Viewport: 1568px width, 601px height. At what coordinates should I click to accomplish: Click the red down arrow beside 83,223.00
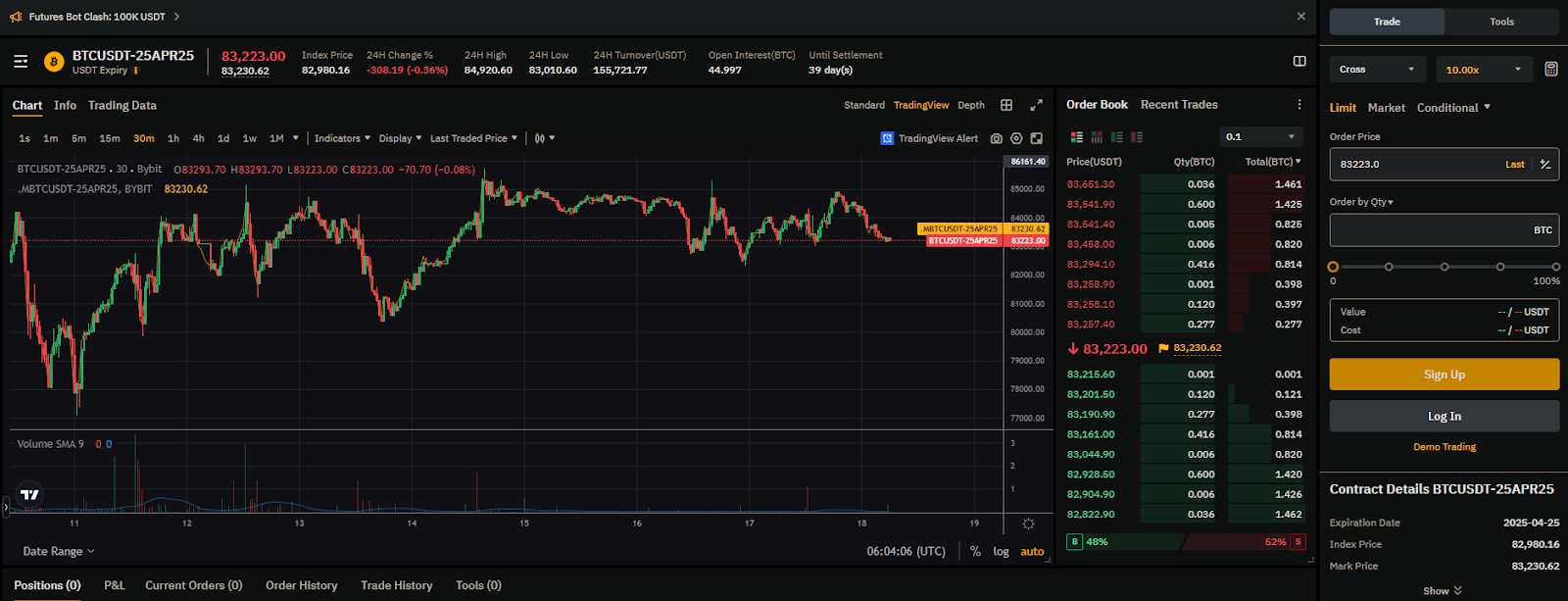pos(1073,348)
